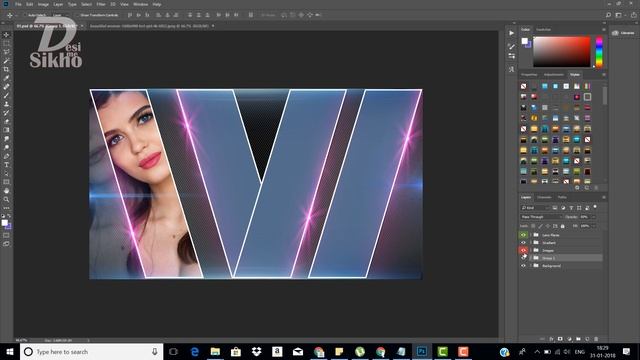This screenshot has height=360, width=640.
Task: Toggle visibility of Group 1
Action: click(x=523, y=258)
